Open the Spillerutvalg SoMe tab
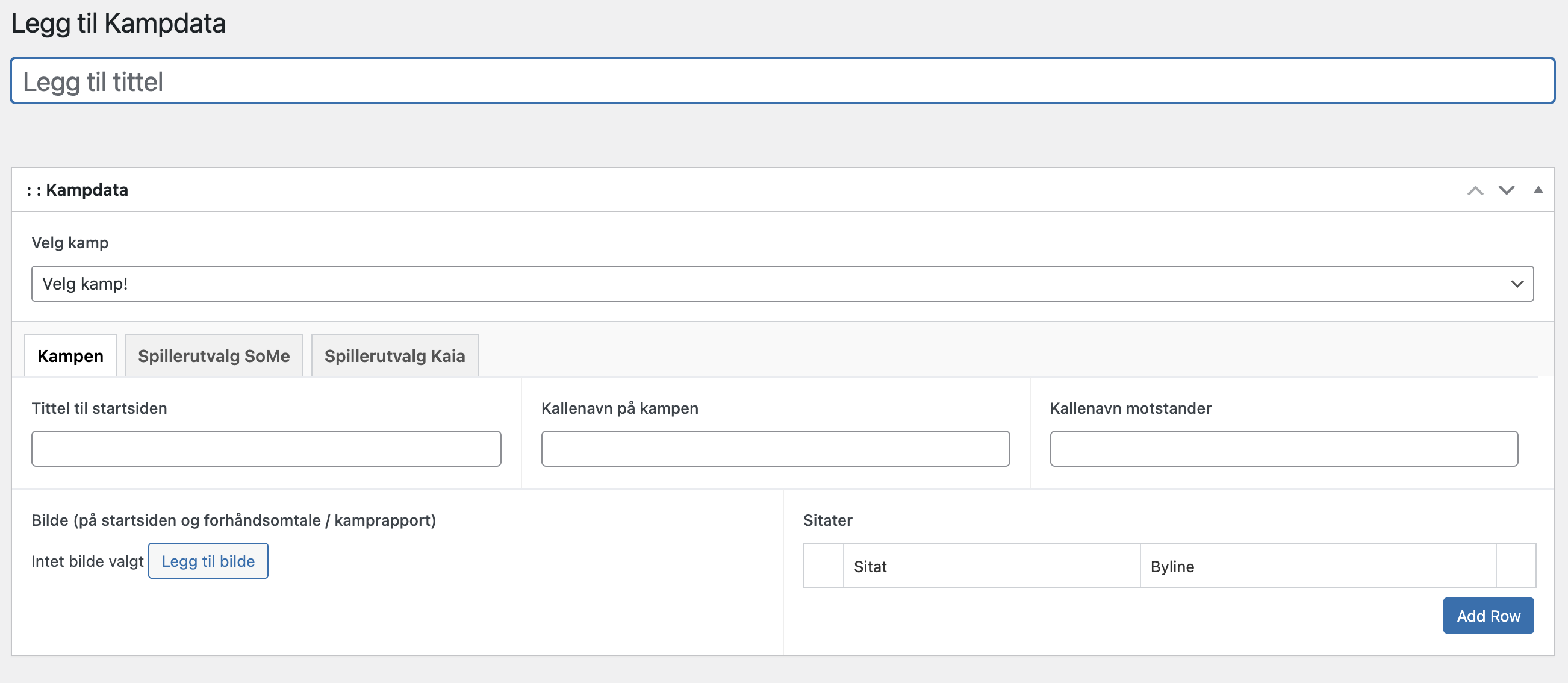This screenshot has width=1568, height=683. [214, 356]
